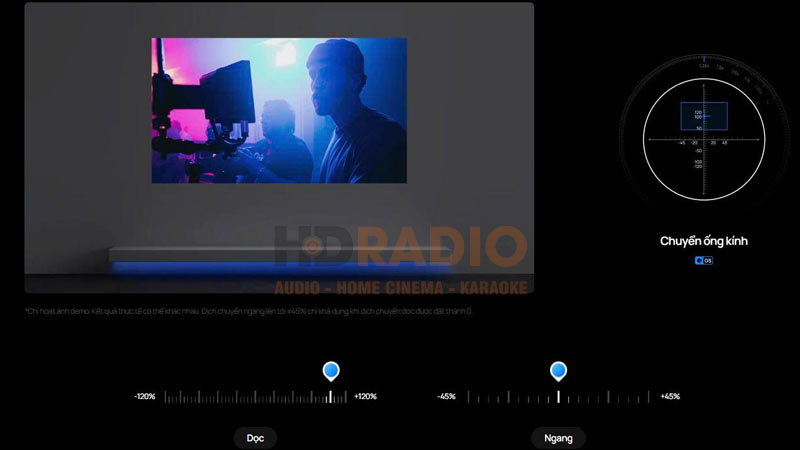
Task: Click the demo disclaimer footnote text
Action: pyautogui.click(x=248, y=312)
